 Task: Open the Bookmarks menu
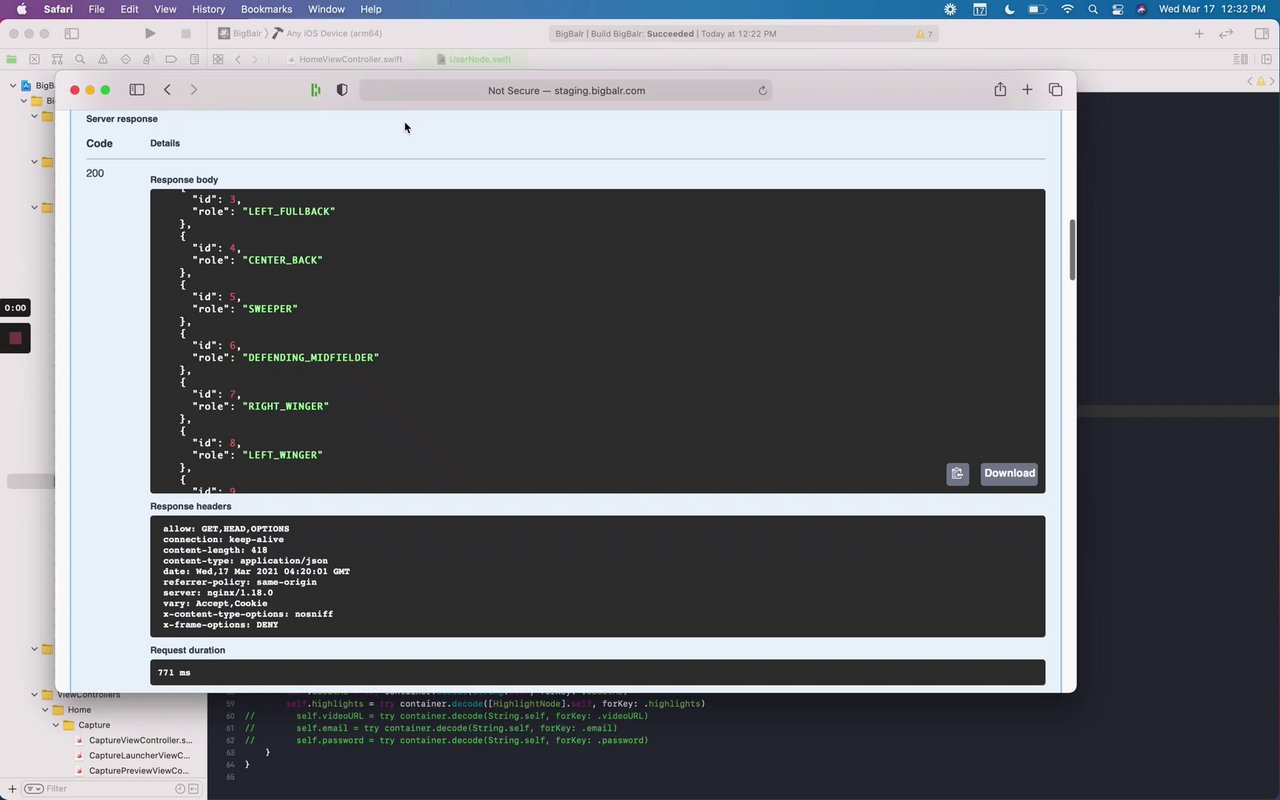coord(266,9)
